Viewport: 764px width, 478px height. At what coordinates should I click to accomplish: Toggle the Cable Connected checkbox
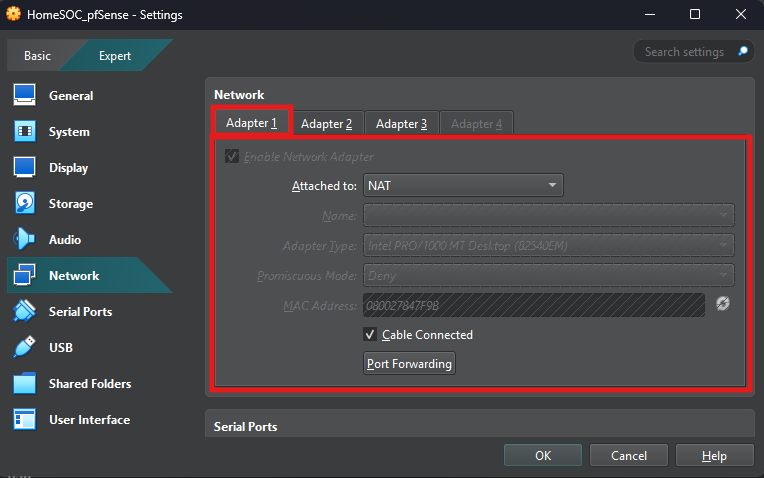[371, 335]
